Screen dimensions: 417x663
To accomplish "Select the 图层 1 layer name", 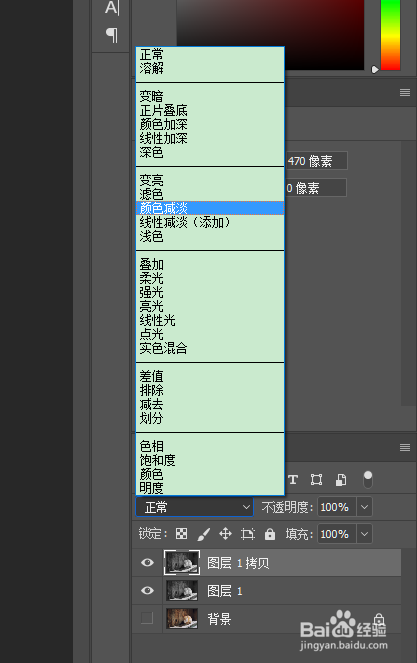I will click(225, 591).
